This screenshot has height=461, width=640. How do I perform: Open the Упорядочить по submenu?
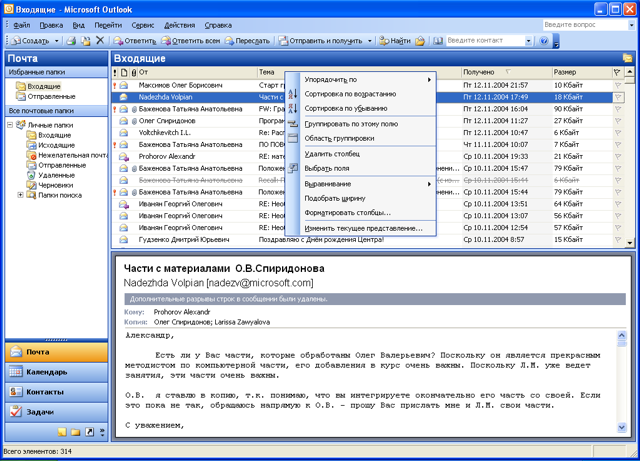tap(361, 80)
